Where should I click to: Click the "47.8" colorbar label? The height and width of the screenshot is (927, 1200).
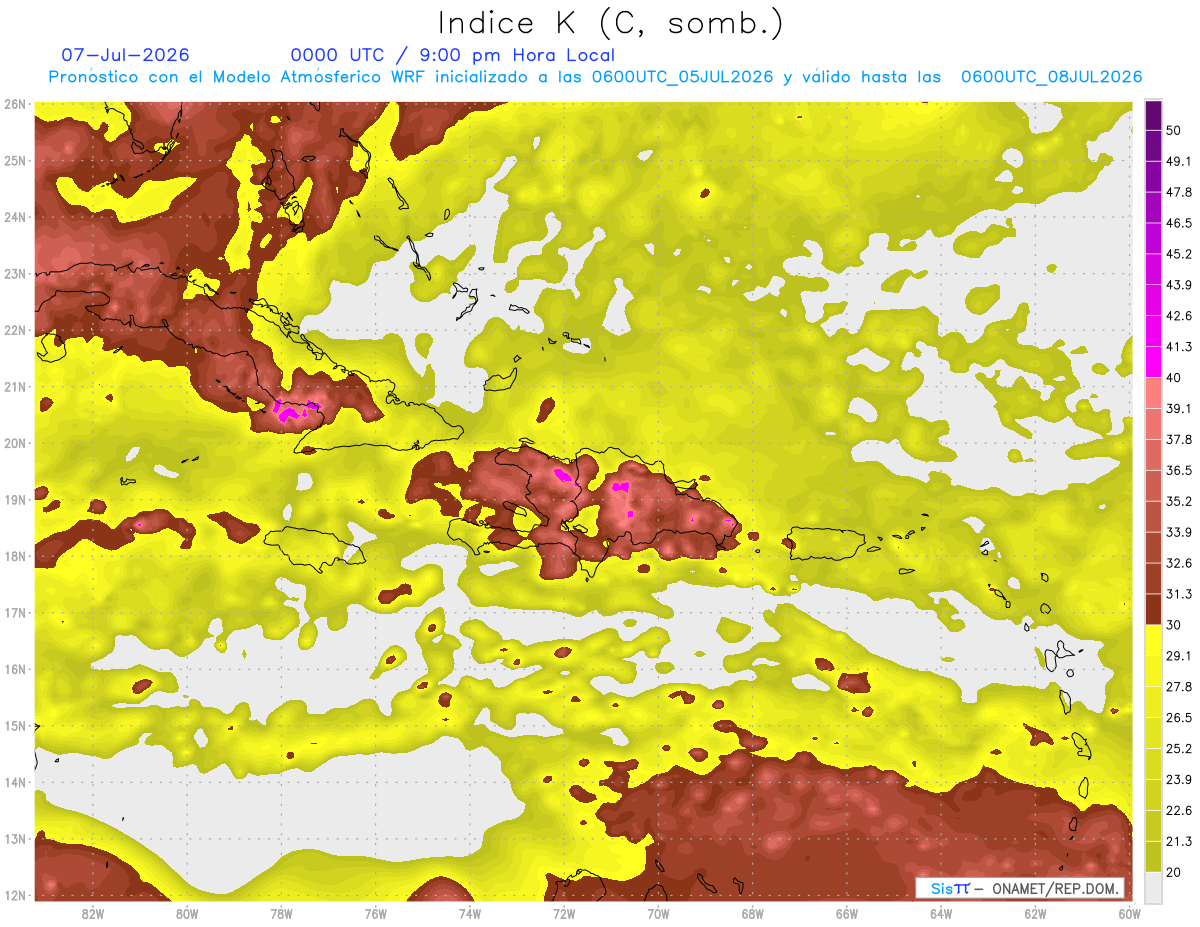[x=1178, y=192]
